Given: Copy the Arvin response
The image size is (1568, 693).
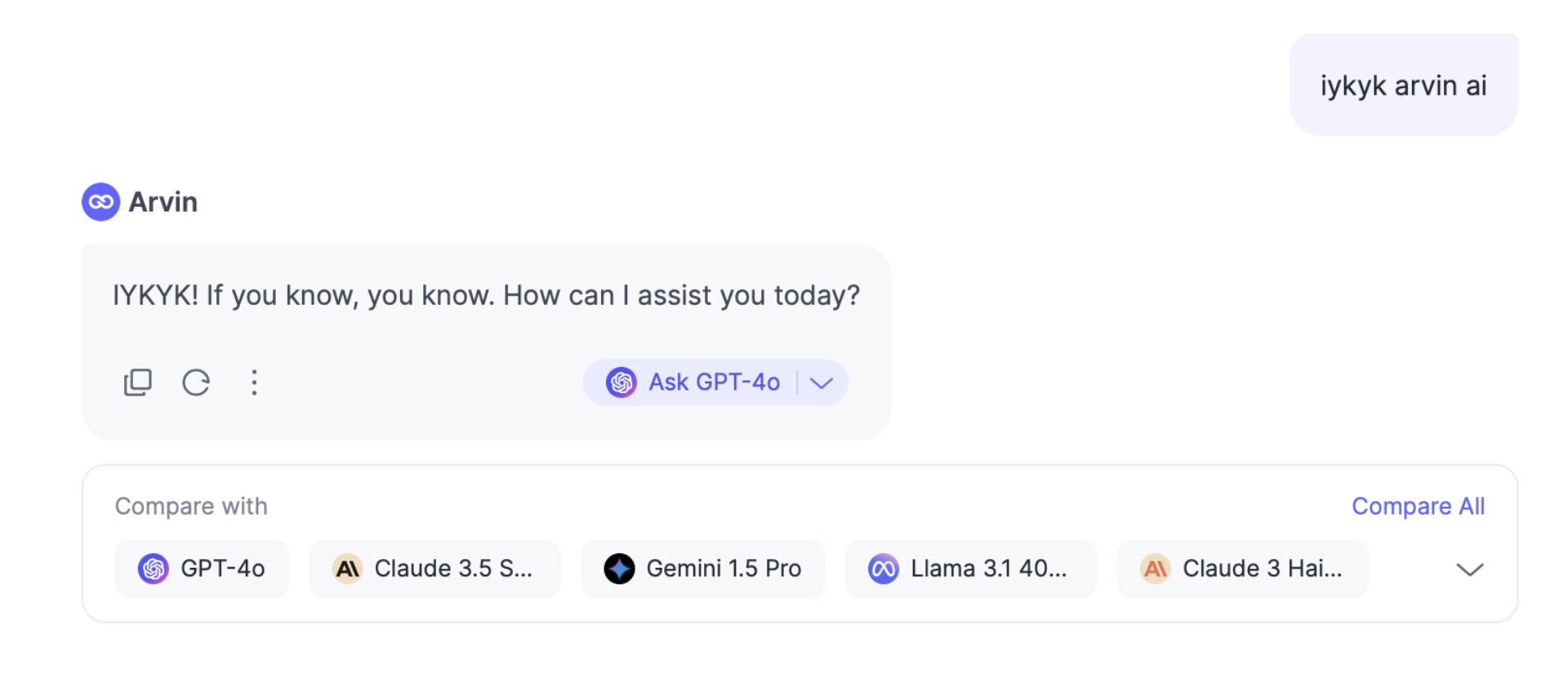Looking at the screenshot, I should pos(137,382).
